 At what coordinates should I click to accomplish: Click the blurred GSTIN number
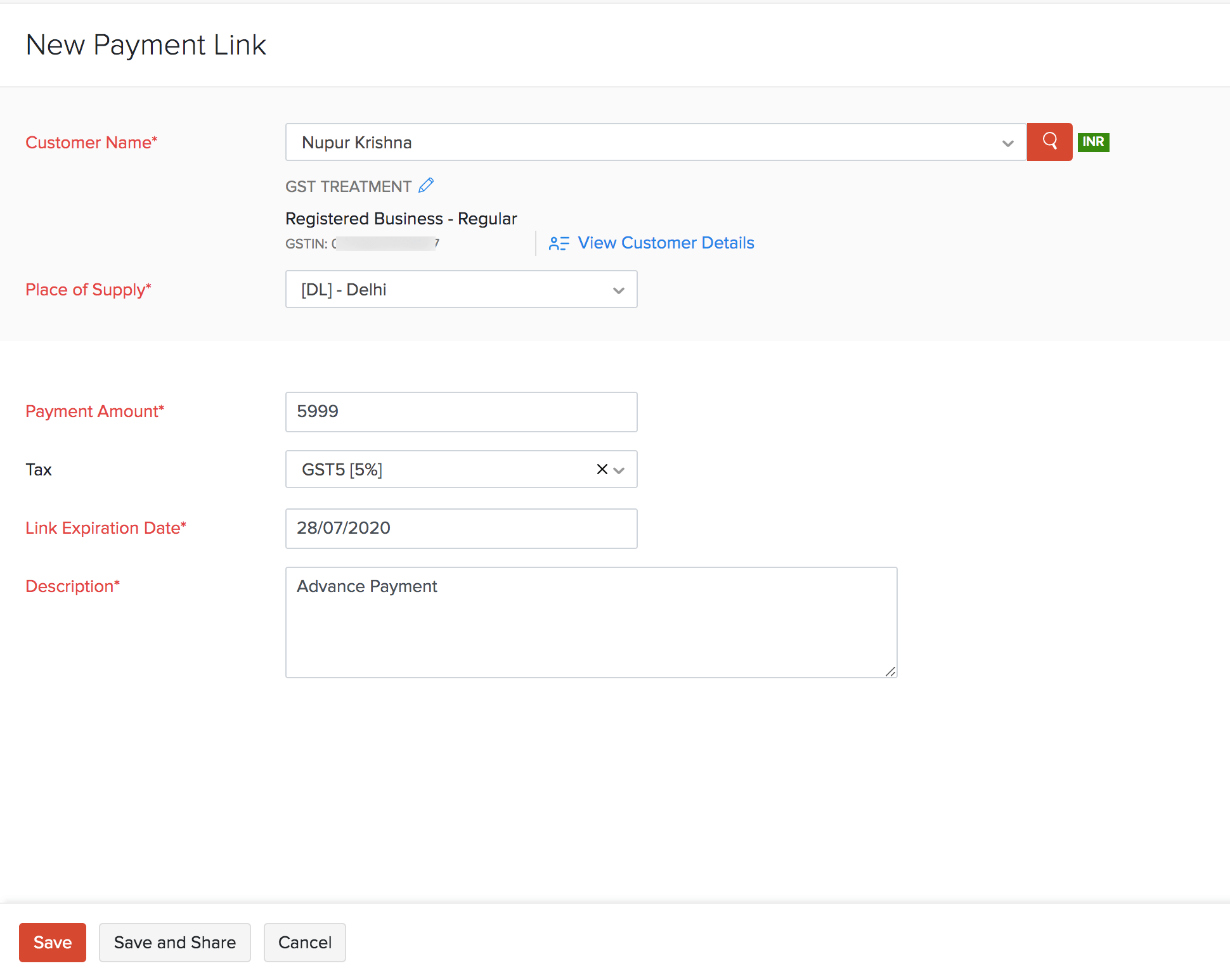385,243
